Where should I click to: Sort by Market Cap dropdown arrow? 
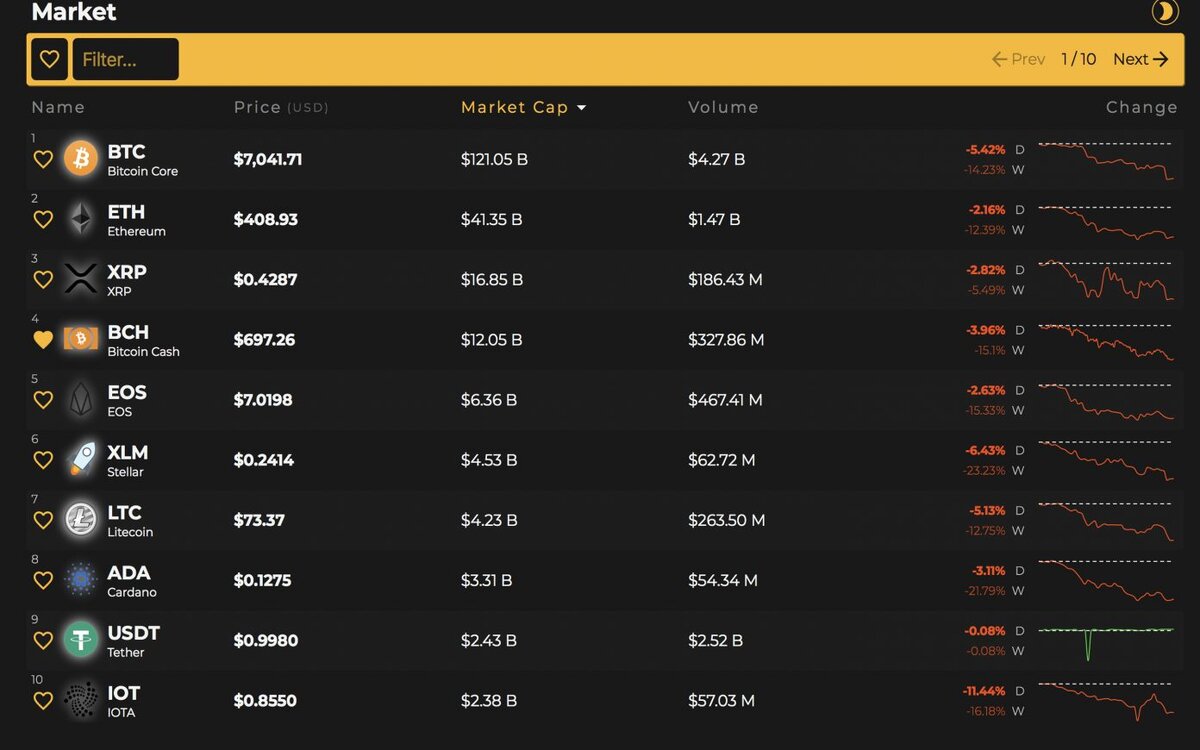coord(582,108)
